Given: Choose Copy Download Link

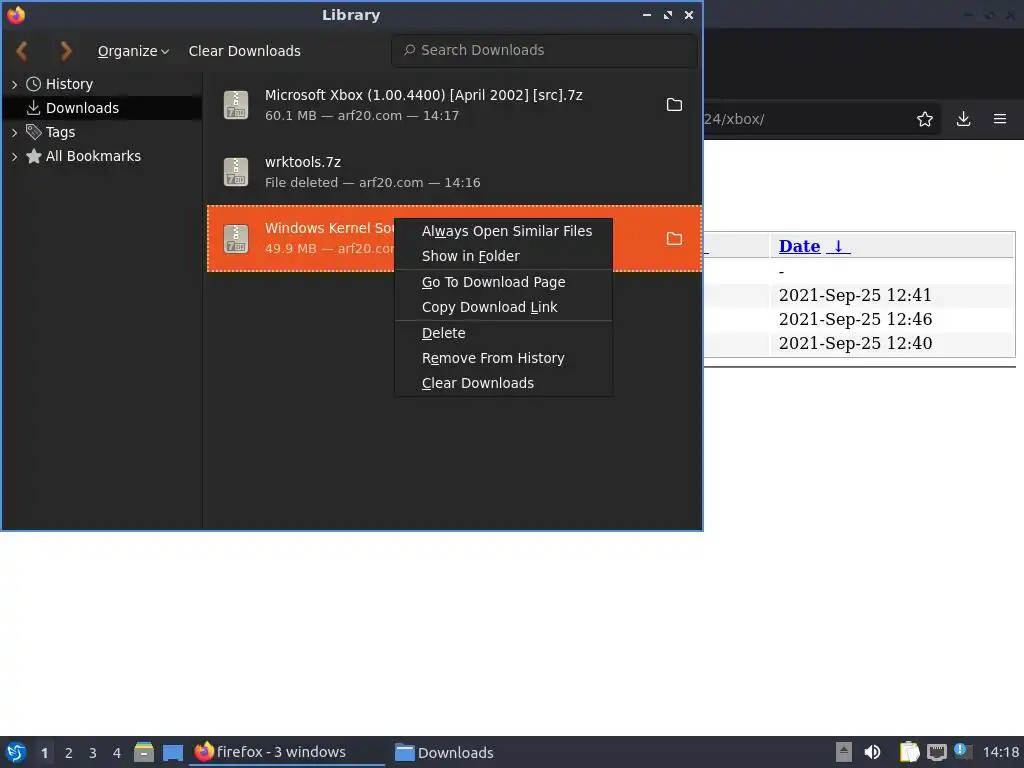Looking at the screenshot, I should pyautogui.click(x=504, y=307).
